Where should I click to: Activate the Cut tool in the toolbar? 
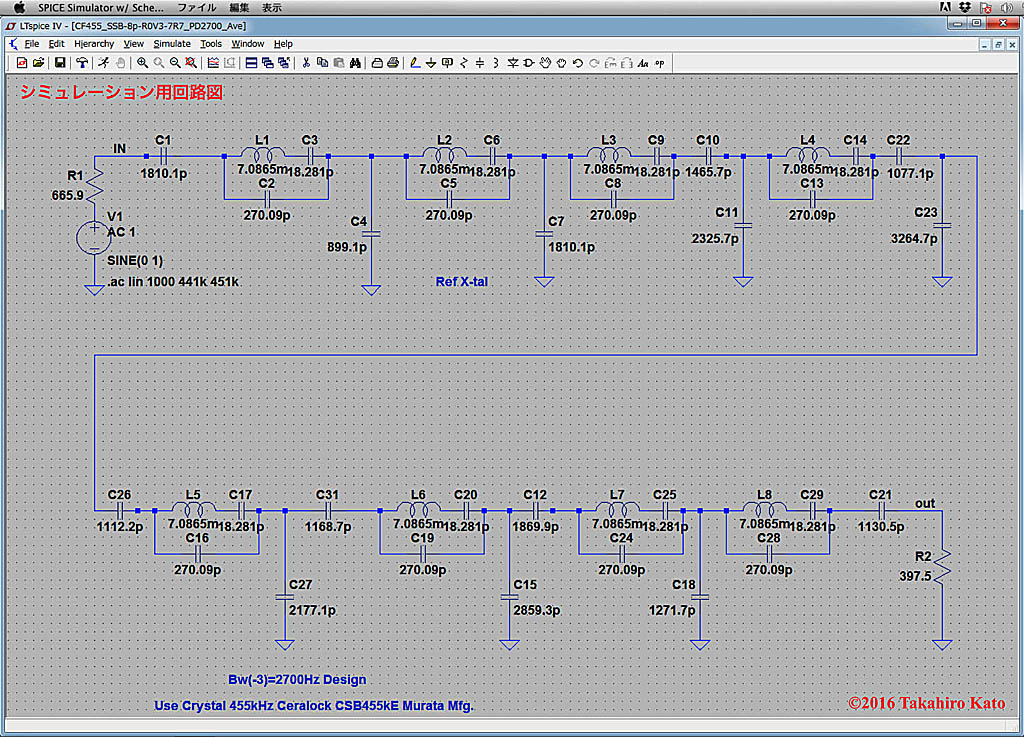(x=306, y=63)
